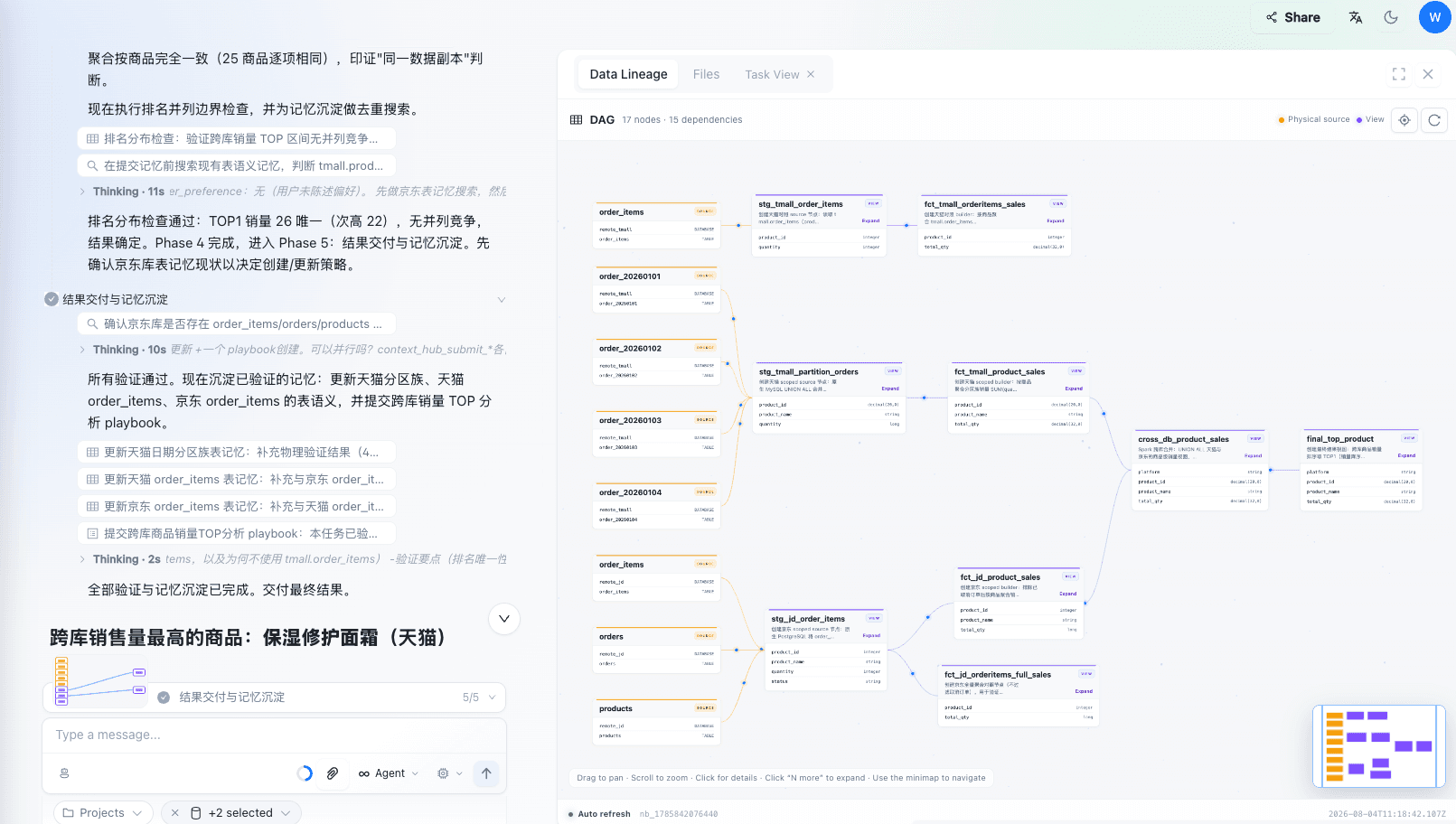The width and height of the screenshot is (1456, 824).
Task: Click the loading progress ring
Action: 305,773
